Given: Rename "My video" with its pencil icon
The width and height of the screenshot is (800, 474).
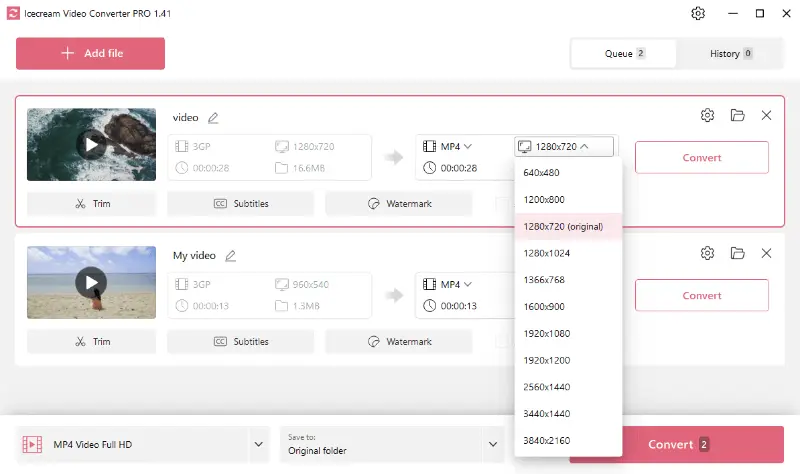Looking at the screenshot, I should [231, 256].
